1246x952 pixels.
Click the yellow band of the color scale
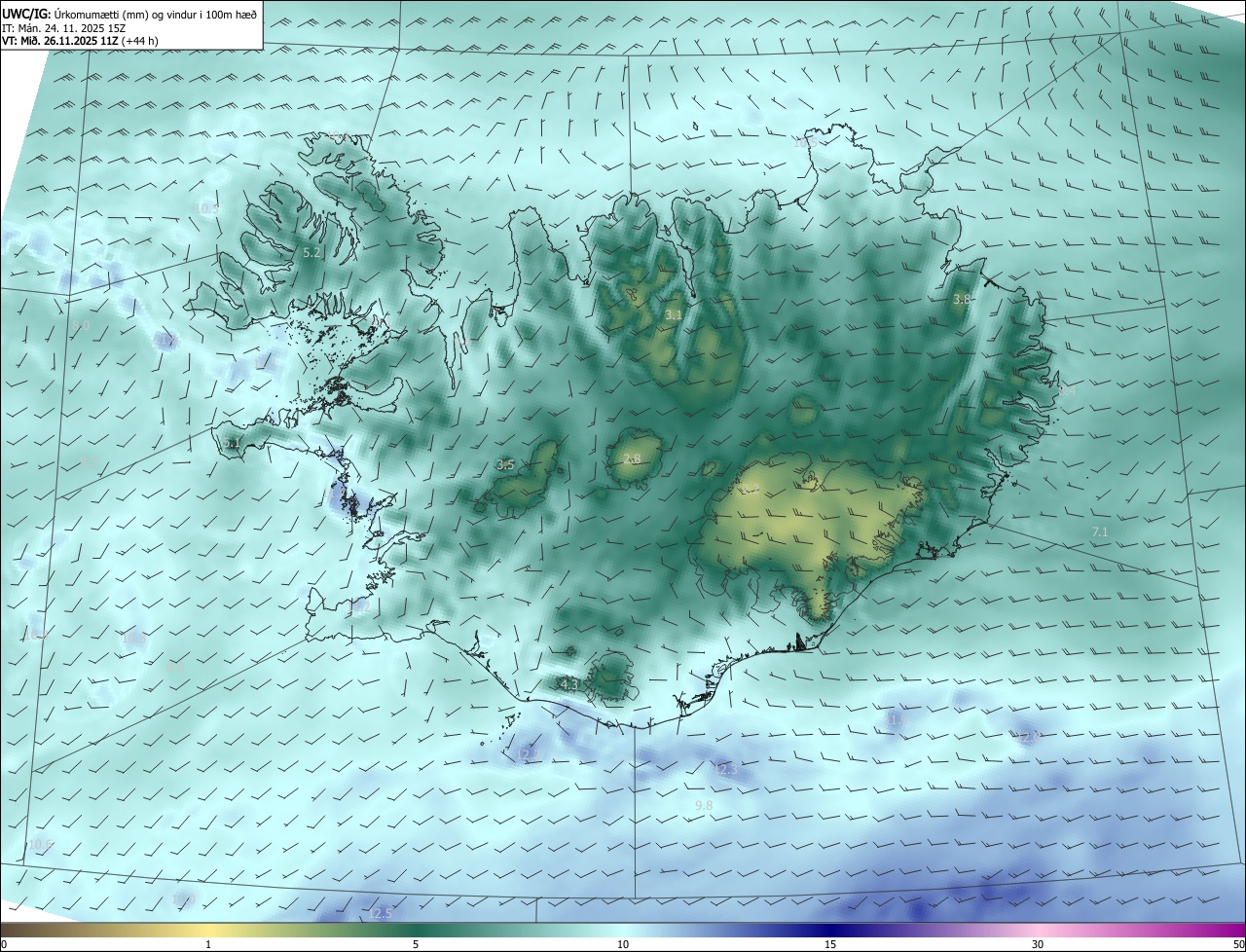coord(208,930)
